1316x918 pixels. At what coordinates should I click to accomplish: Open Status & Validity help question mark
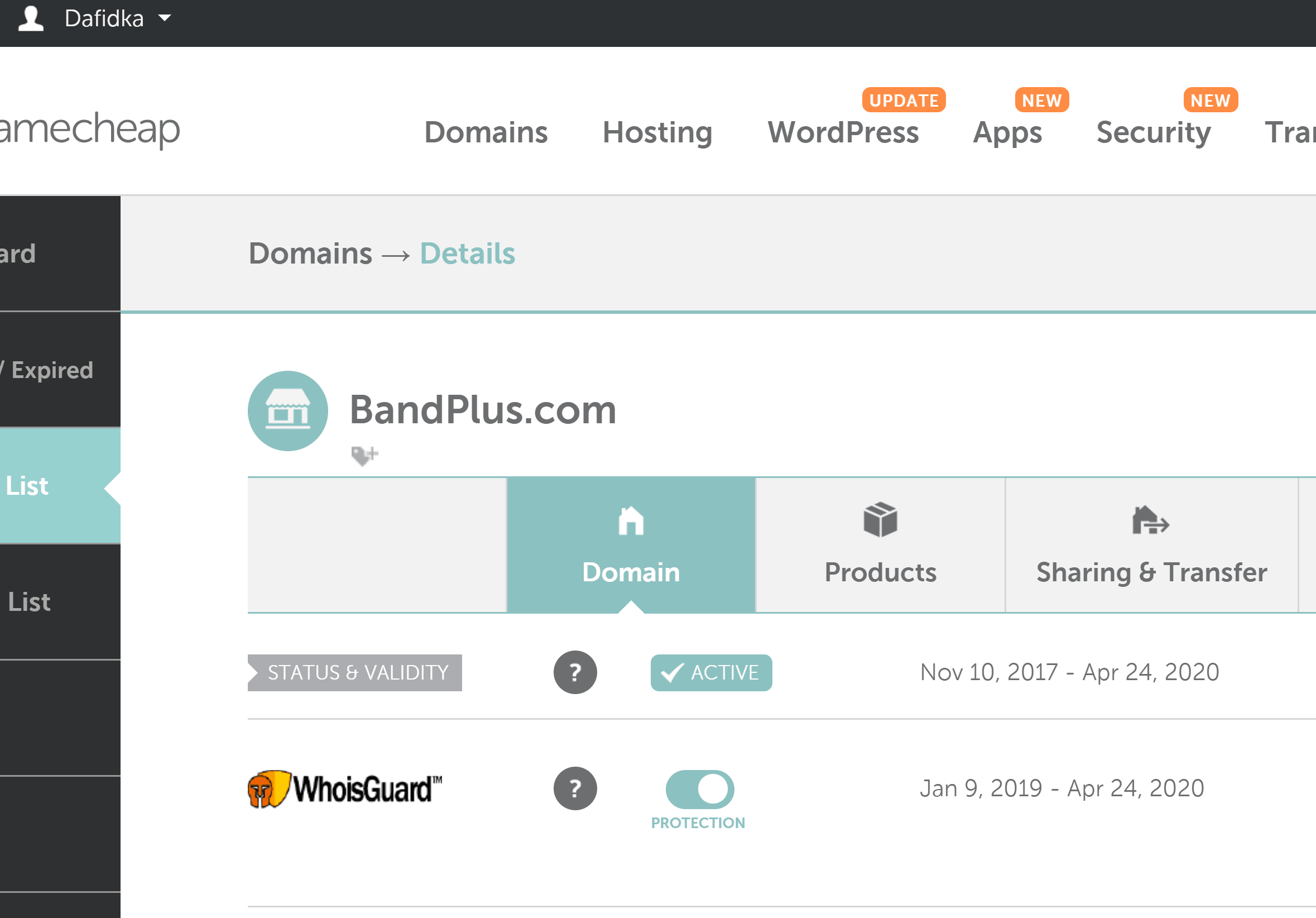coord(575,672)
